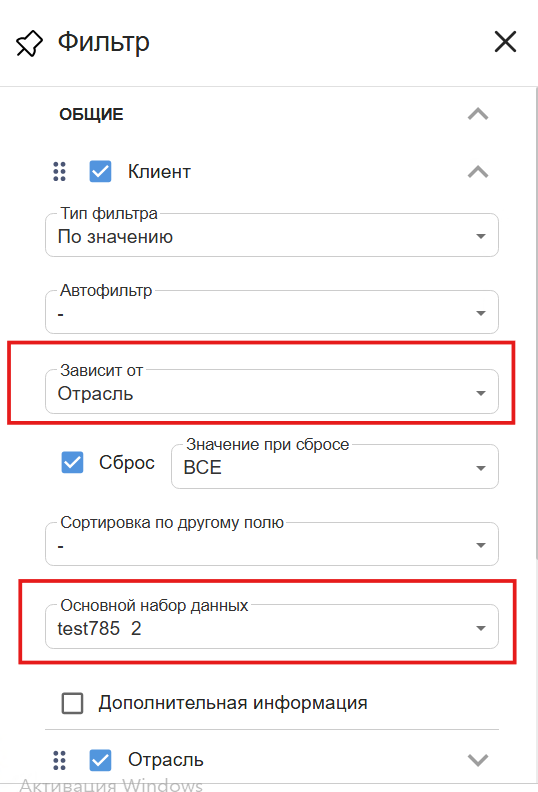Click the ОБЩИЕ section header
The height and width of the screenshot is (792, 538).
[x=91, y=114]
